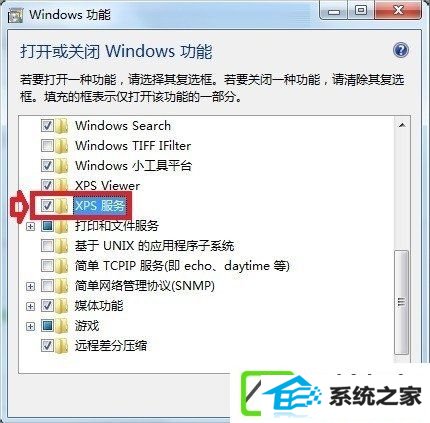Image resolution: width=430 pixels, height=423 pixels.
Task: Click the 媒体功能 folder icon
Action: point(61,306)
